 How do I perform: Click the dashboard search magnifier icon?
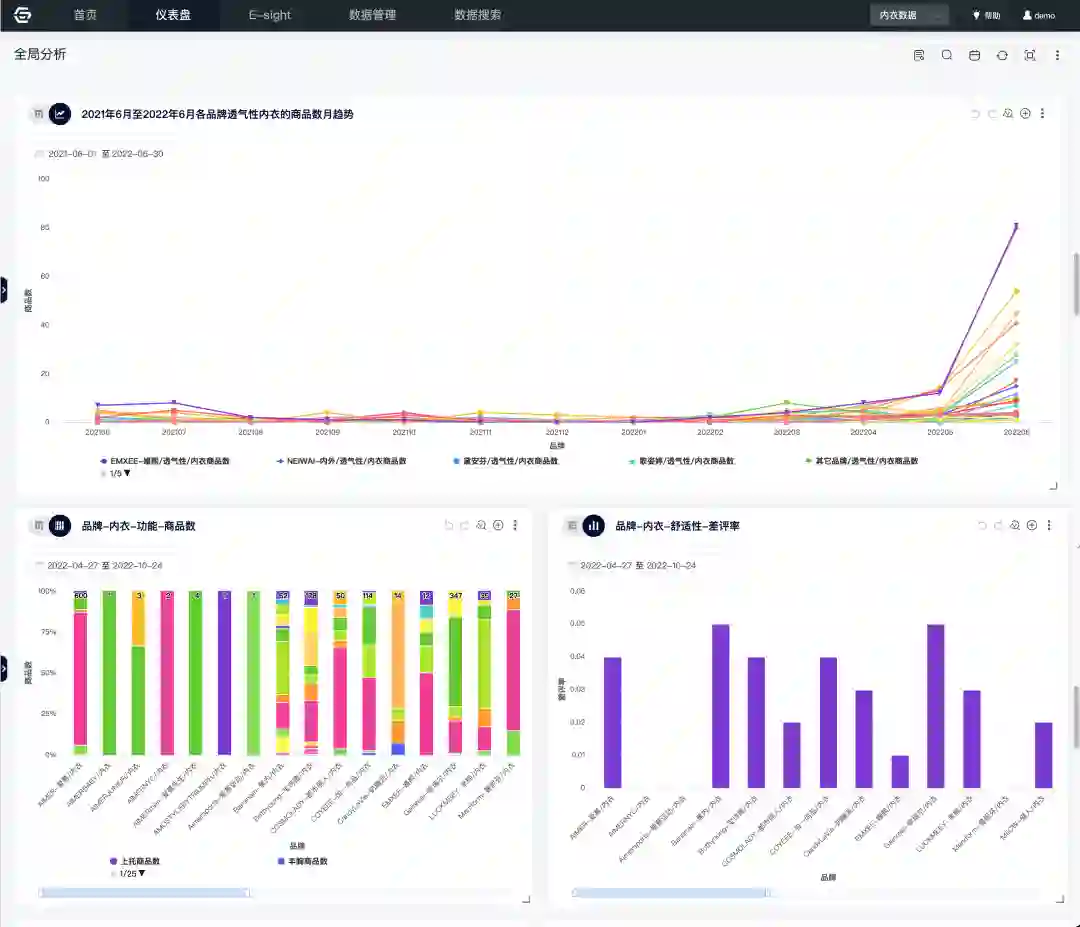947,55
